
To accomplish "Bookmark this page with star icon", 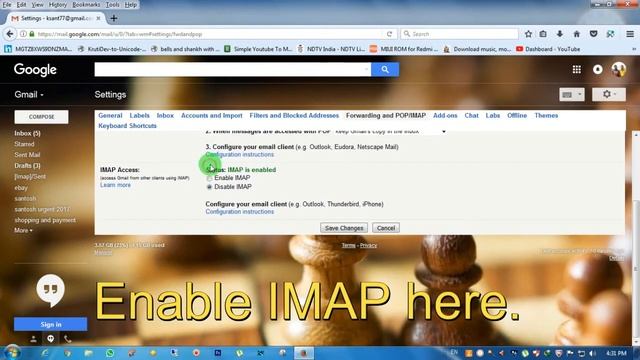I will (528, 34).
